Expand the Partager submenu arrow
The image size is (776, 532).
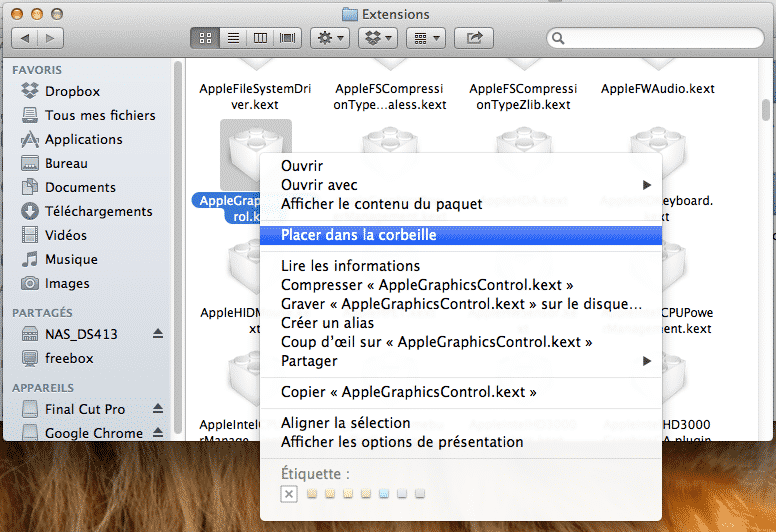point(646,361)
